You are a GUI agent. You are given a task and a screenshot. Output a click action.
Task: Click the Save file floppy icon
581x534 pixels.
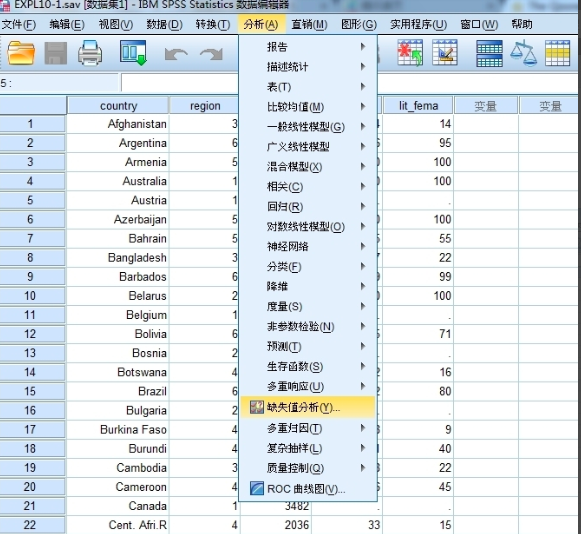pos(56,53)
